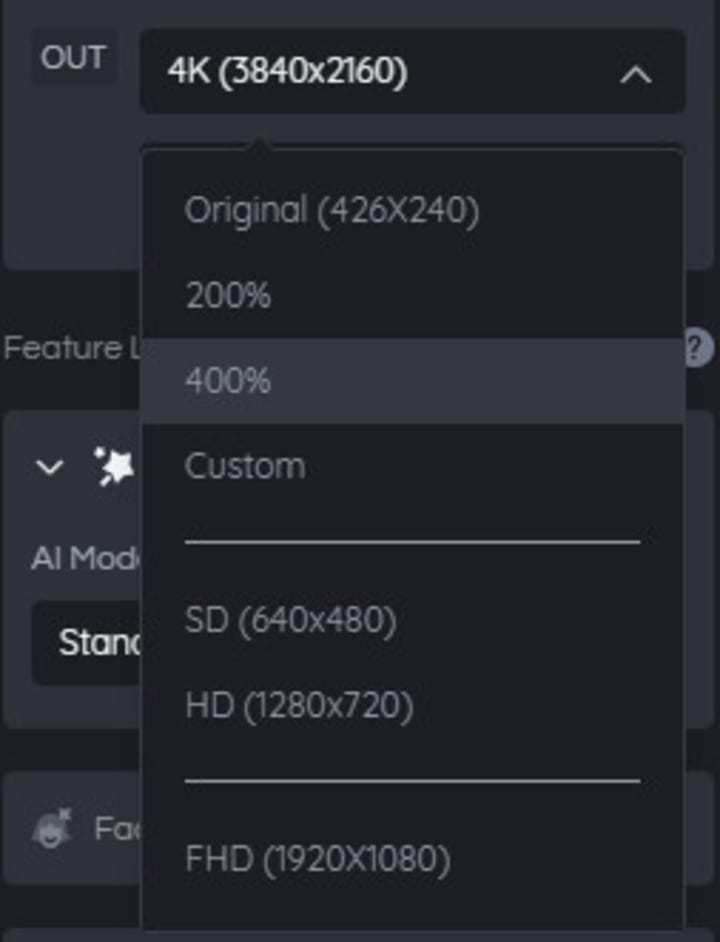Pick FHD (1920X1080) output resolution
This screenshot has height=942, width=720.
pyautogui.click(x=318, y=859)
